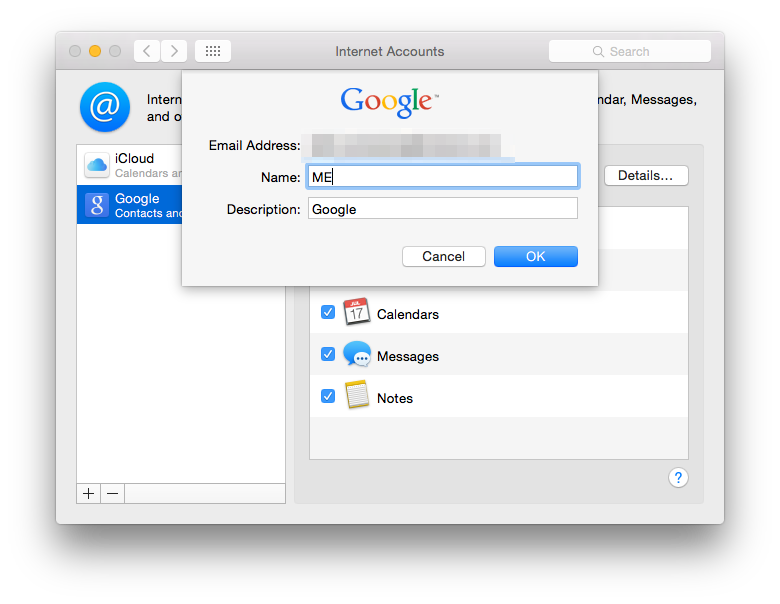Click the Name: label

coord(281,177)
